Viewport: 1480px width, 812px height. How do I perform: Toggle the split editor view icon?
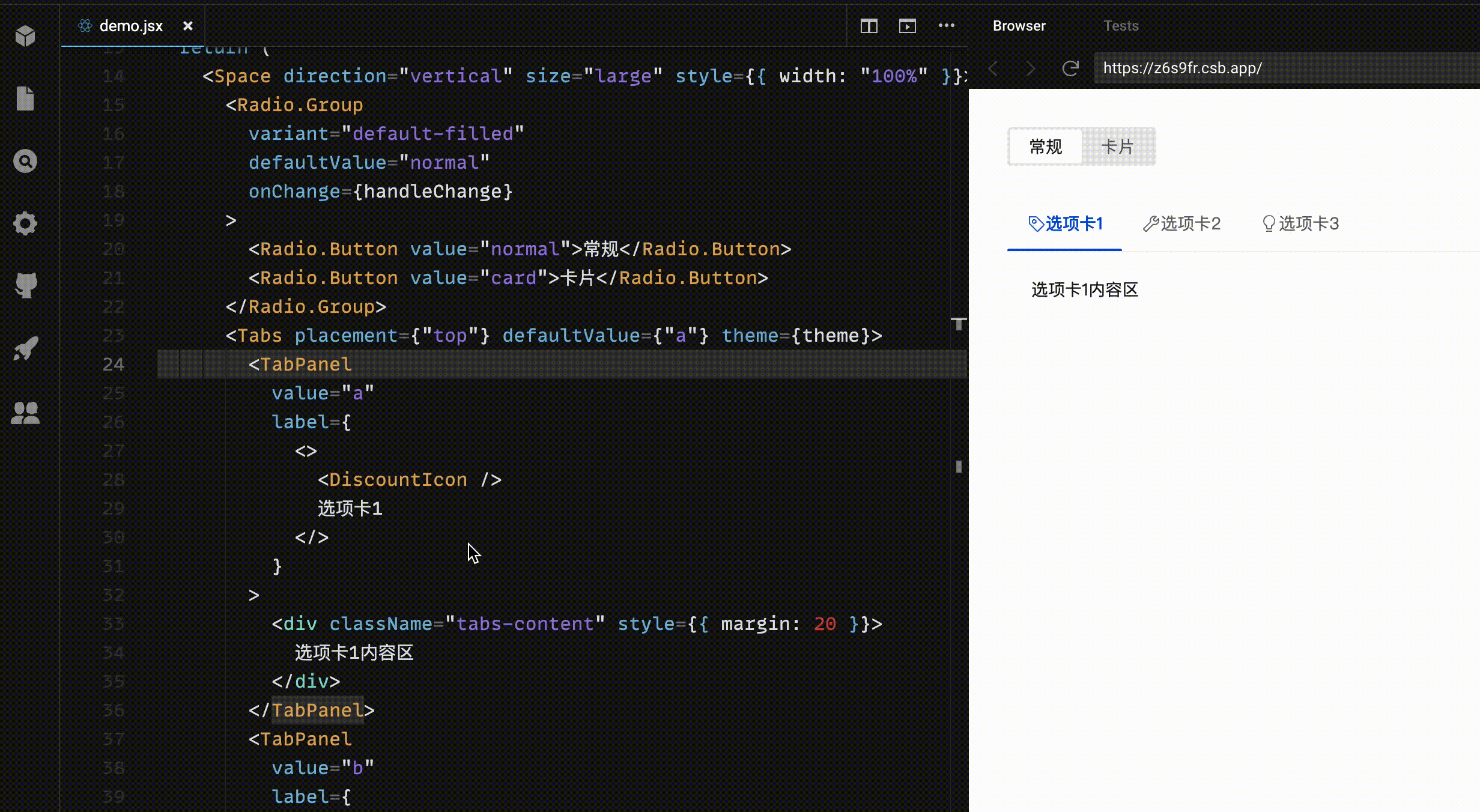coord(869,26)
